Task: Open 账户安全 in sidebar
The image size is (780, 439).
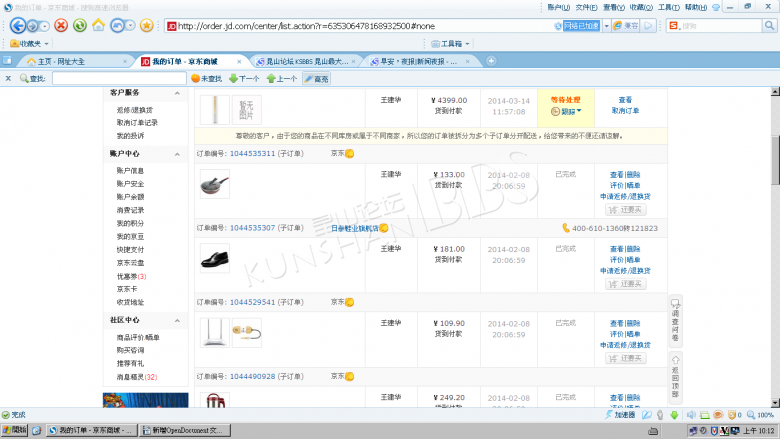Action: (x=130, y=183)
